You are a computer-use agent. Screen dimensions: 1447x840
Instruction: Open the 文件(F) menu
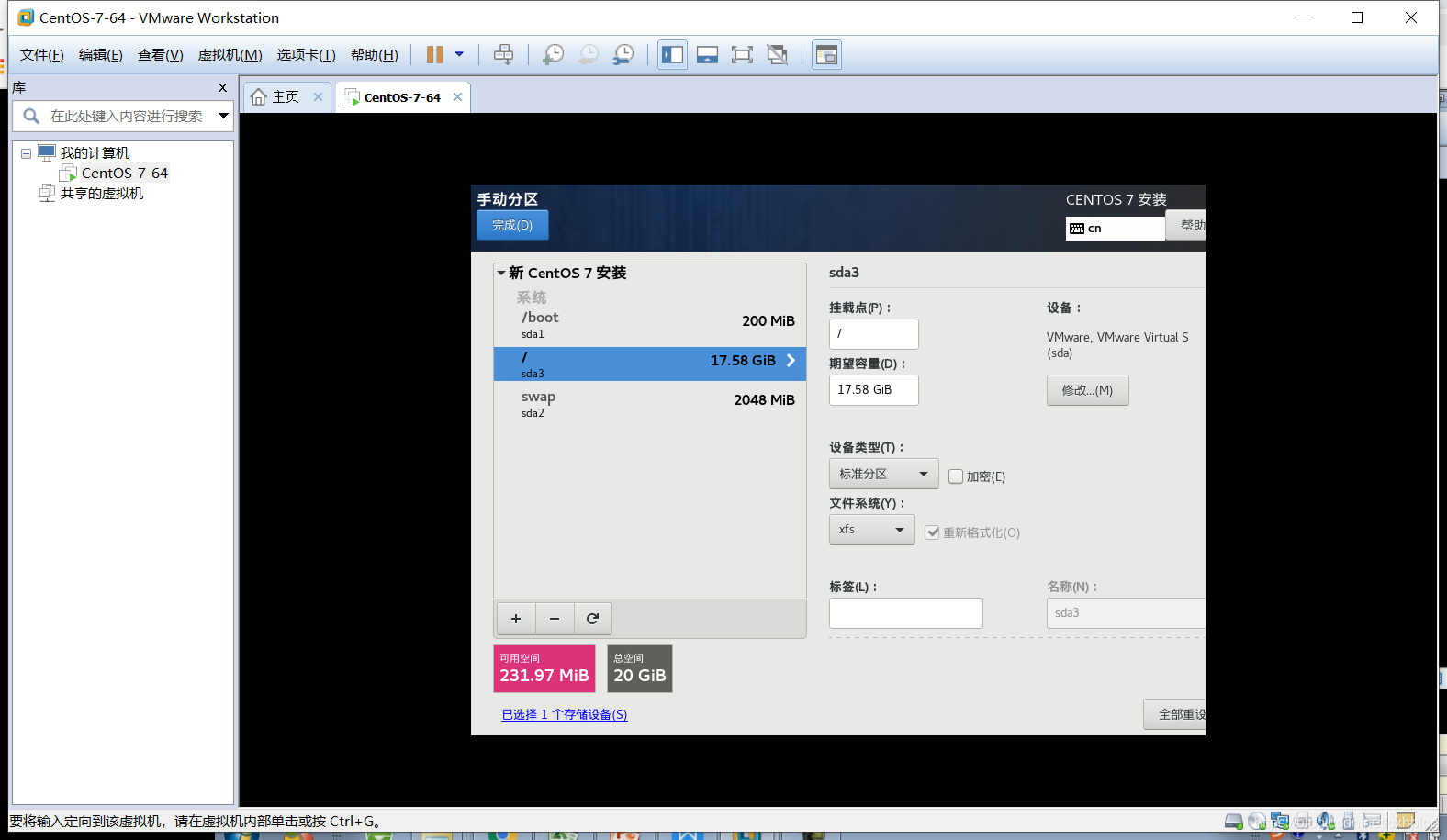pos(42,55)
